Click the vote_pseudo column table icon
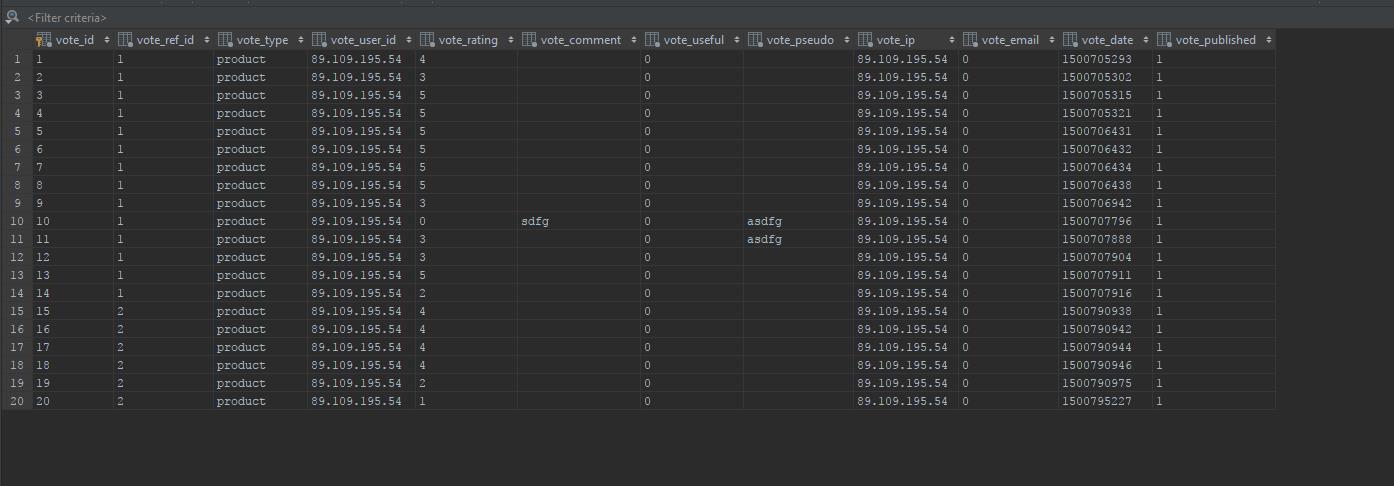 click(755, 40)
